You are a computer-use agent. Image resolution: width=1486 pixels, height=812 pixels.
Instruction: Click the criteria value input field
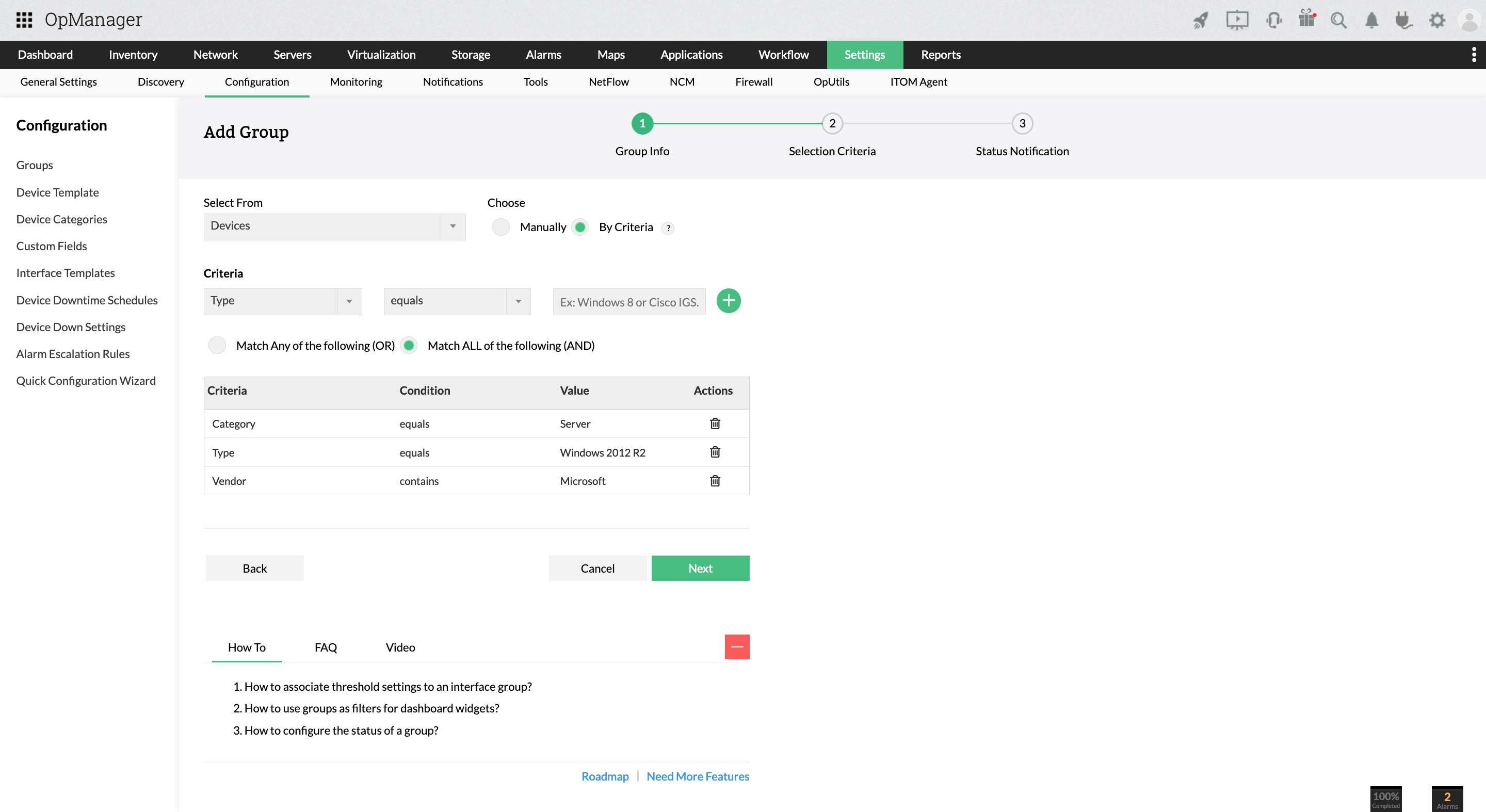pos(629,301)
